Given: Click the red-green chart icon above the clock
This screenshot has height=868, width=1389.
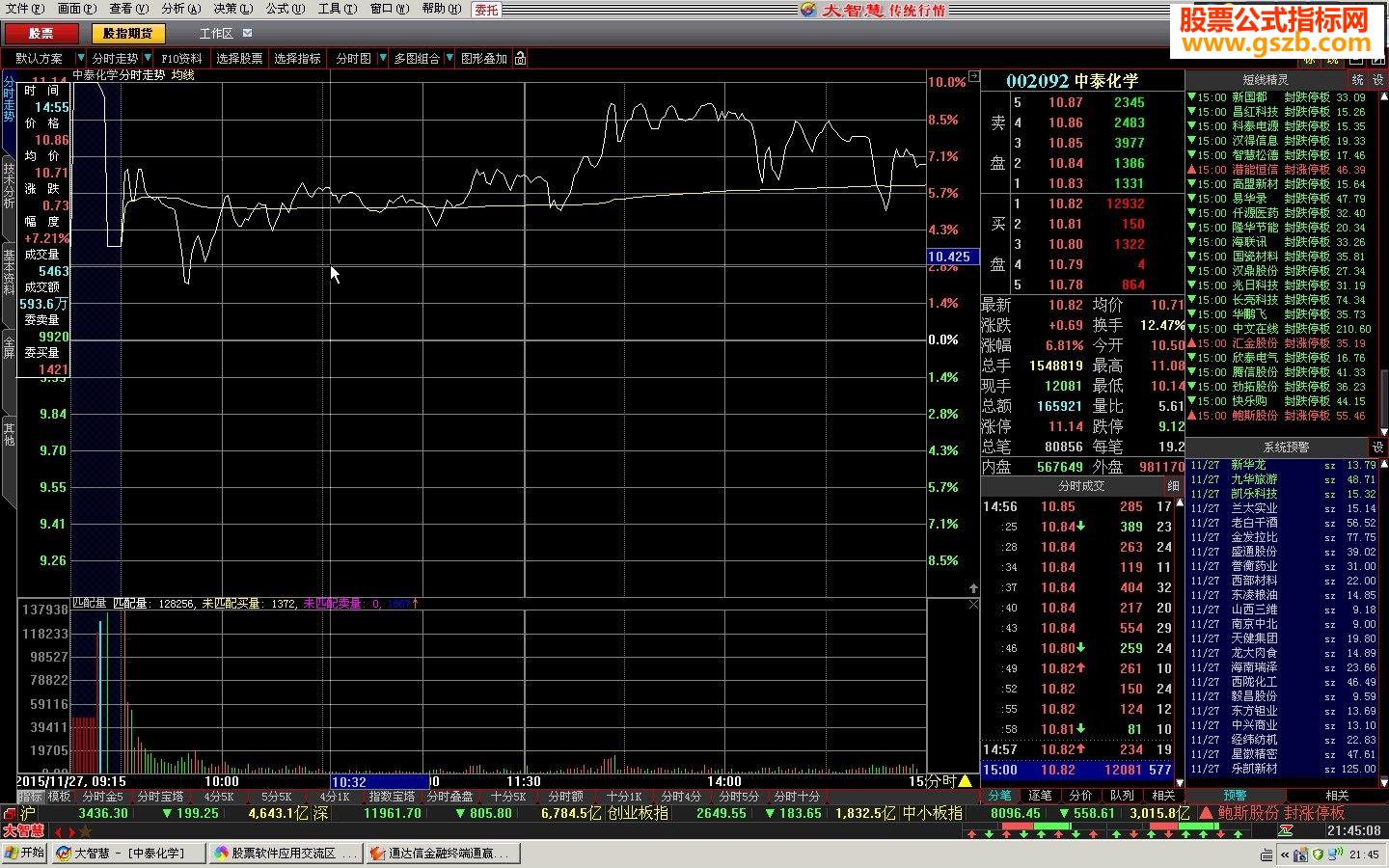Looking at the screenshot, I should 1286,830.
